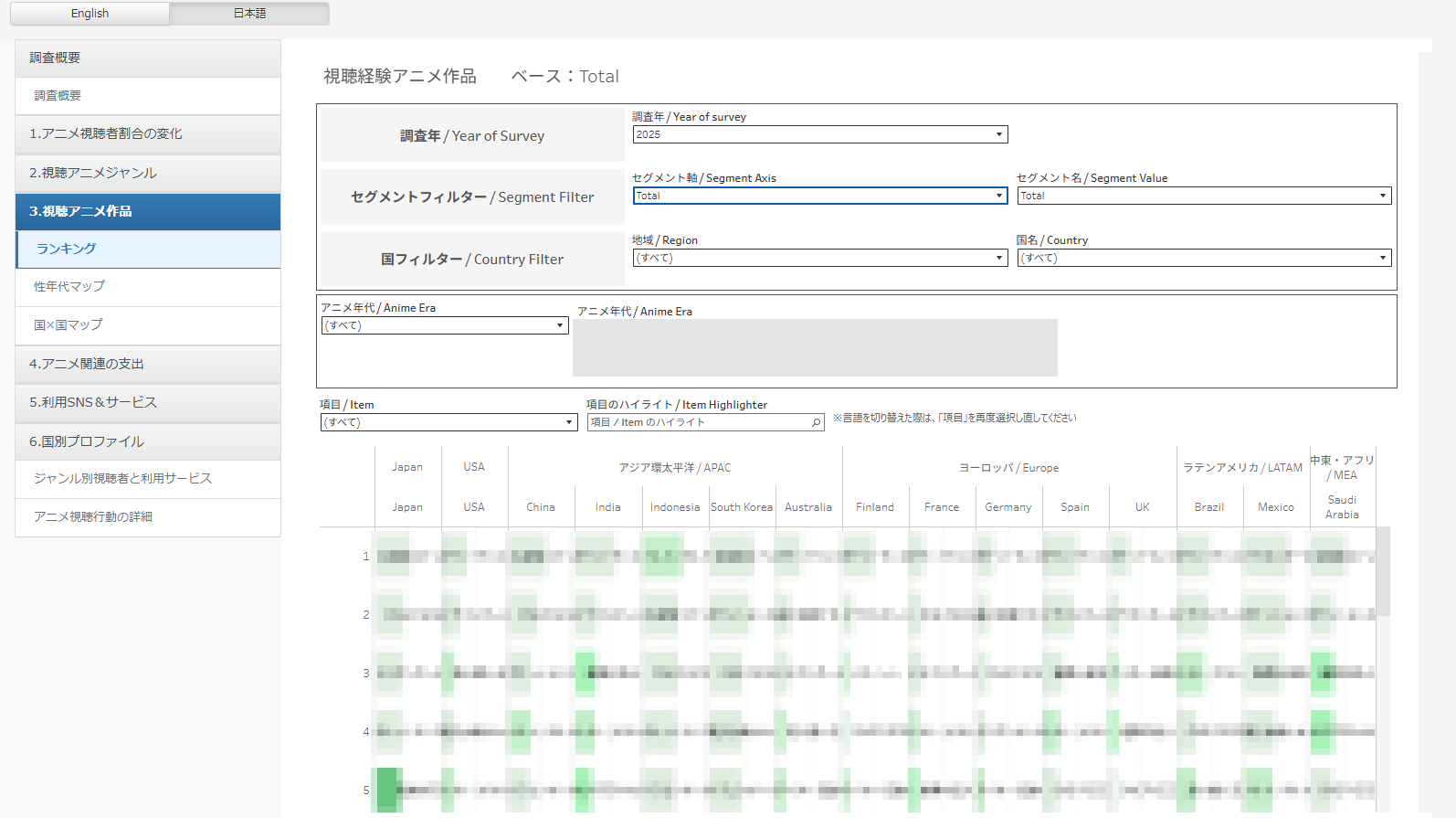Go to 4.アニメ関連の支出 section
Viewport: 1456px width, 818px height.
pyautogui.click(x=148, y=364)
